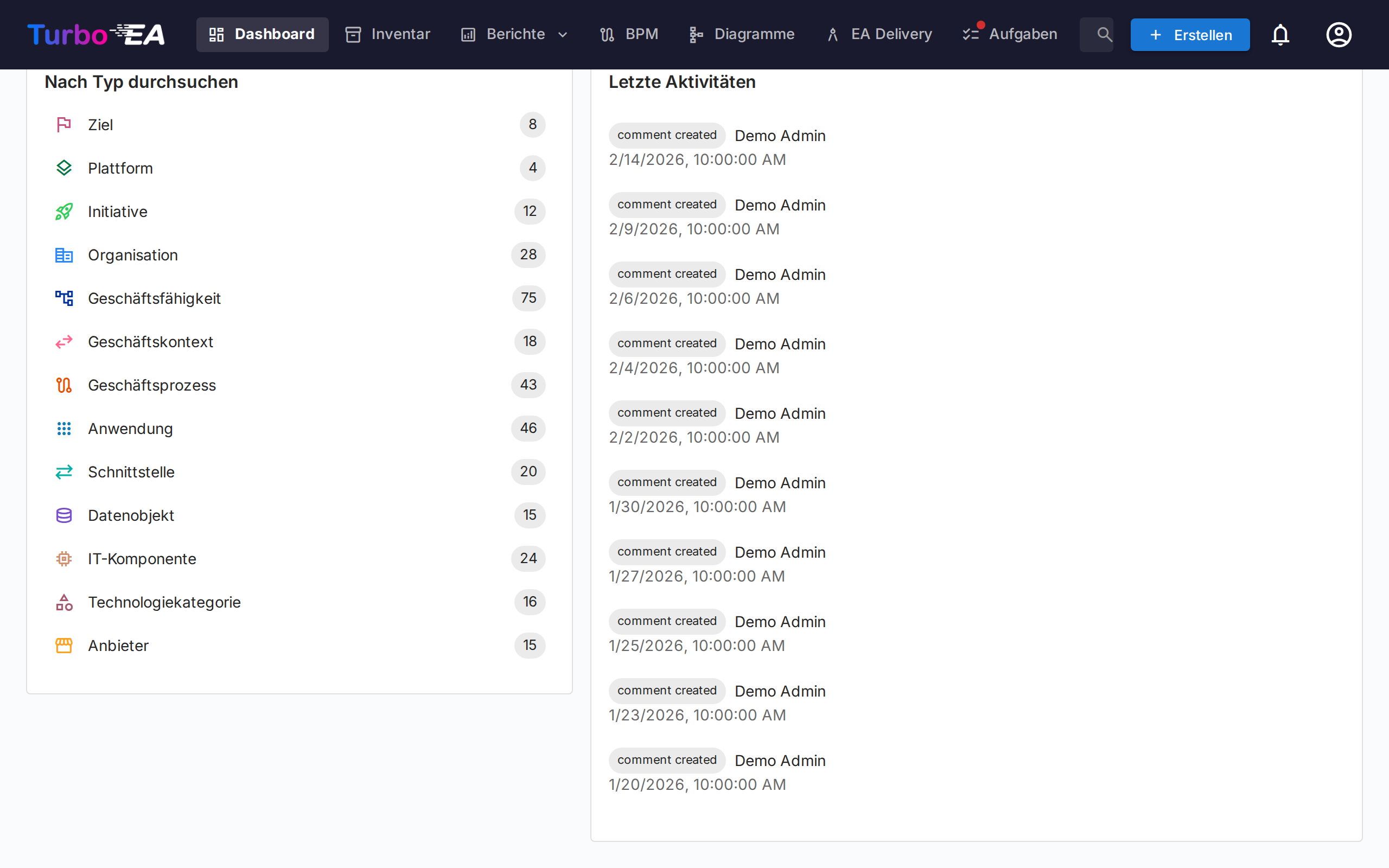
Task: Open the BPM section
Action: (628, 34)
